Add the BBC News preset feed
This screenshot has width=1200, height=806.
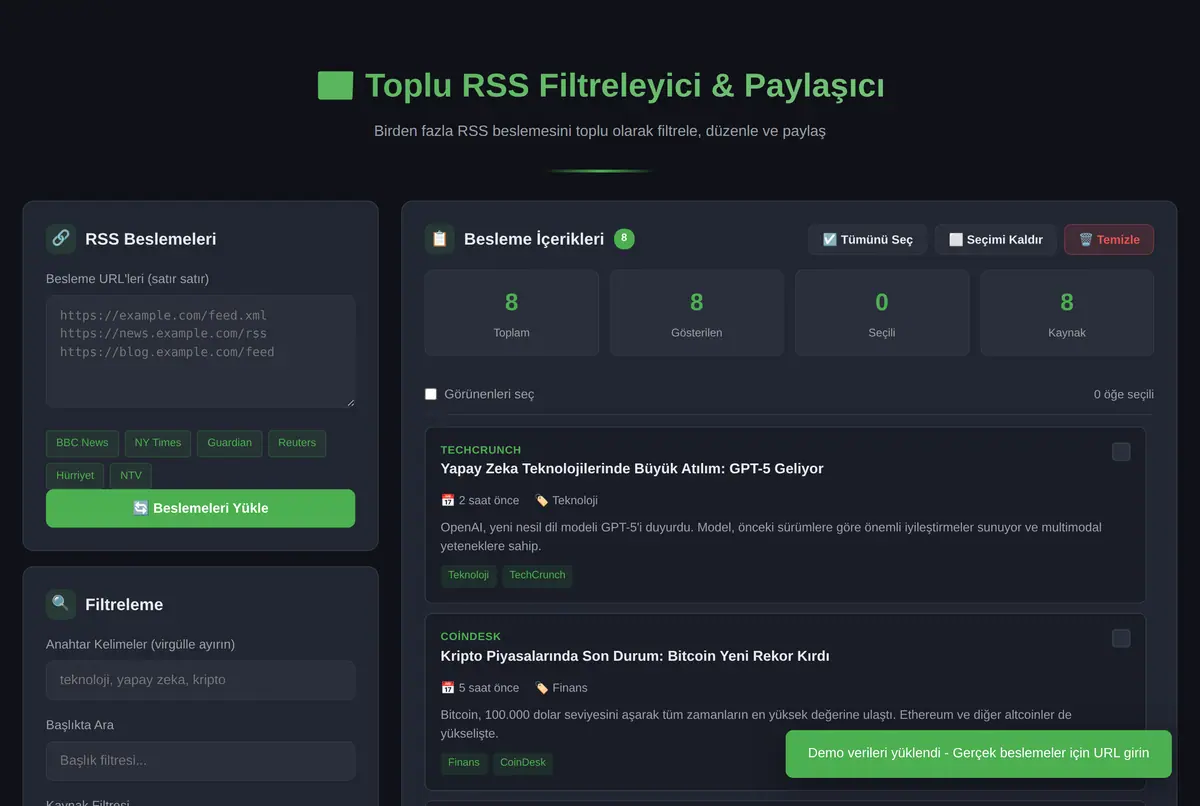pos(82,443)
